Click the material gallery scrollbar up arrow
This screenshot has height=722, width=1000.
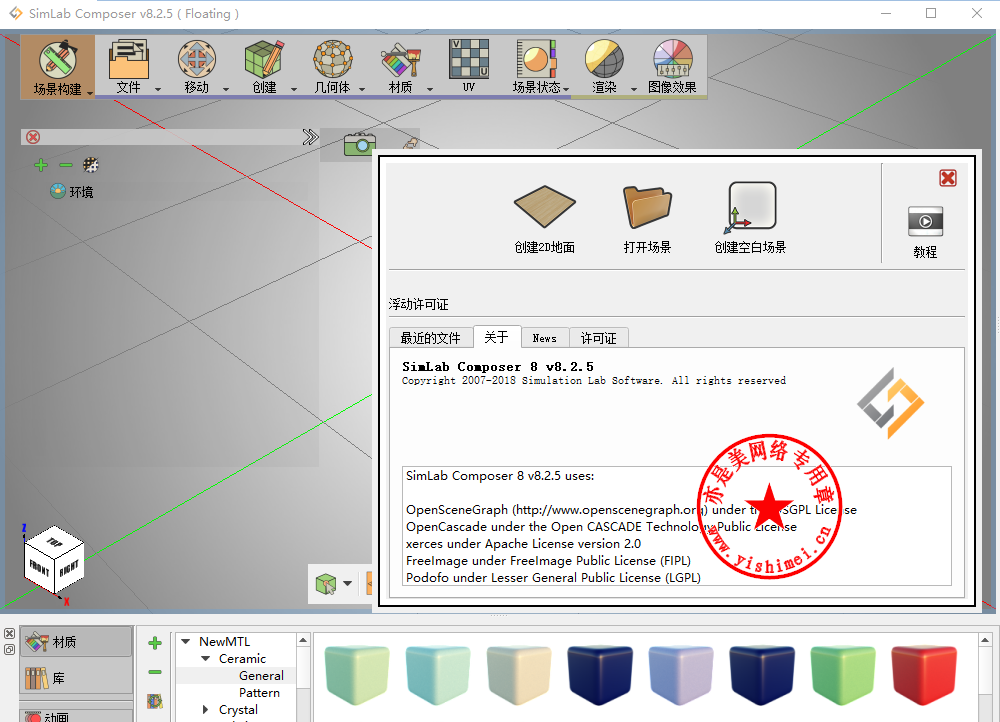(x=985, y=640)
